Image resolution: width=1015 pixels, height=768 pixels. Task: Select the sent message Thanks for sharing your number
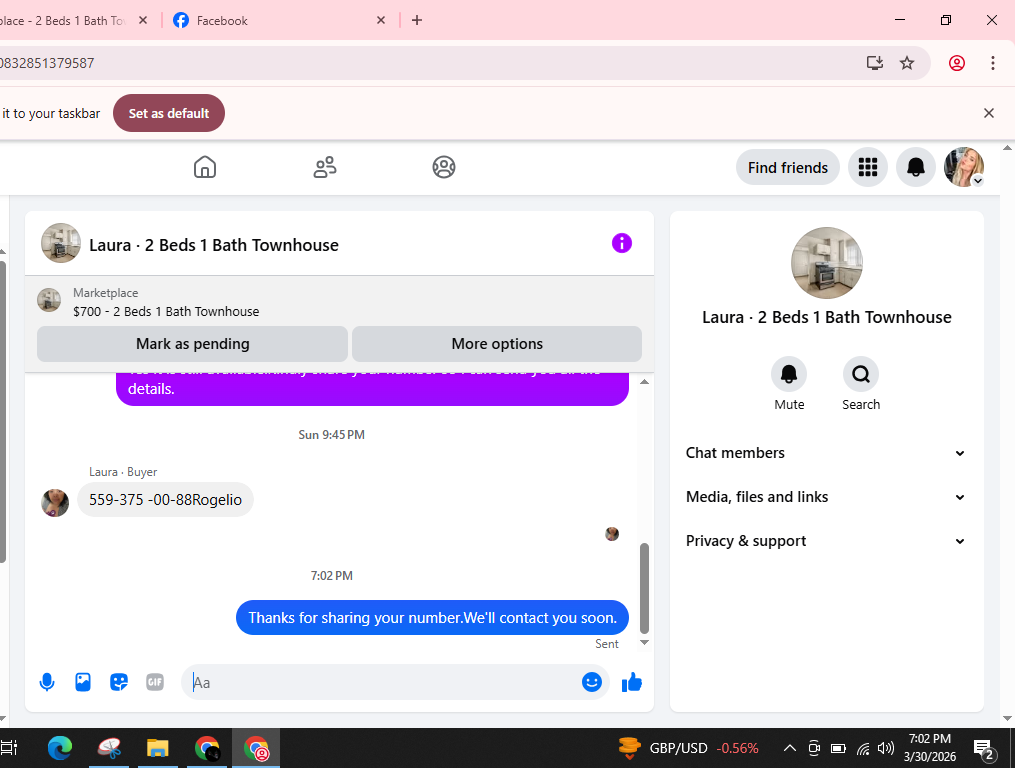coord(432,618)
